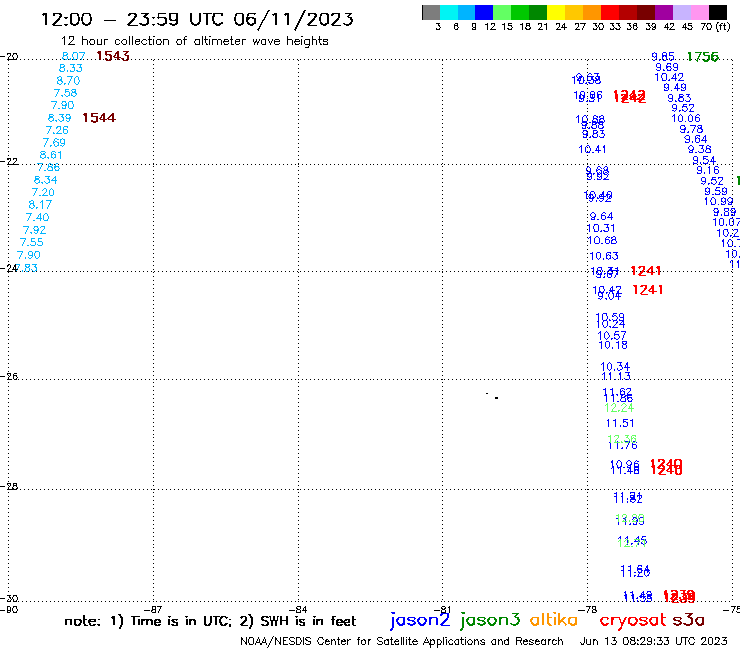Click the wave height value '9.49'
Screen dimensions: 740x650
click(x=675, y=87)
